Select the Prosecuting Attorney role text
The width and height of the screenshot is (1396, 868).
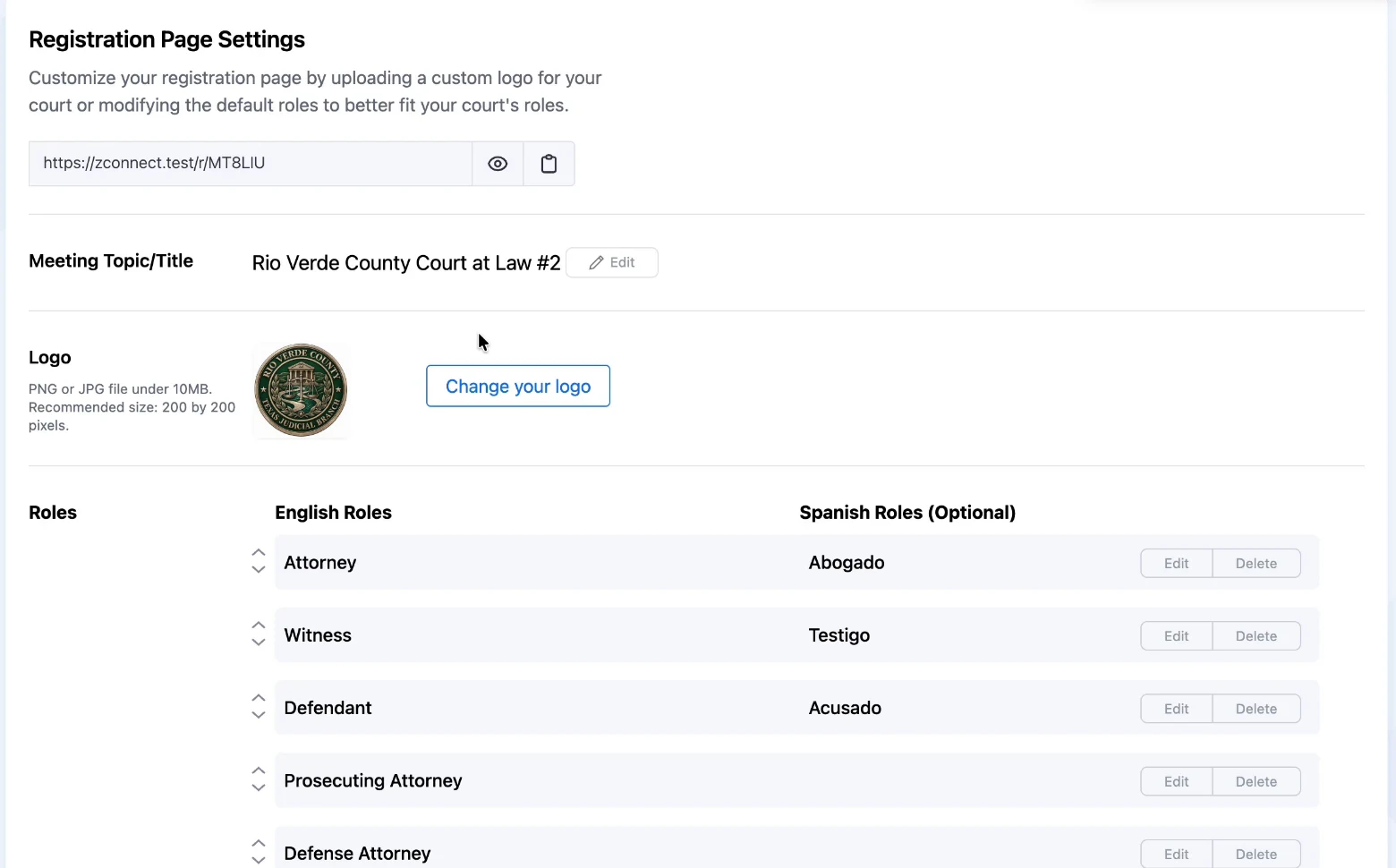click(x=373, y=781)
